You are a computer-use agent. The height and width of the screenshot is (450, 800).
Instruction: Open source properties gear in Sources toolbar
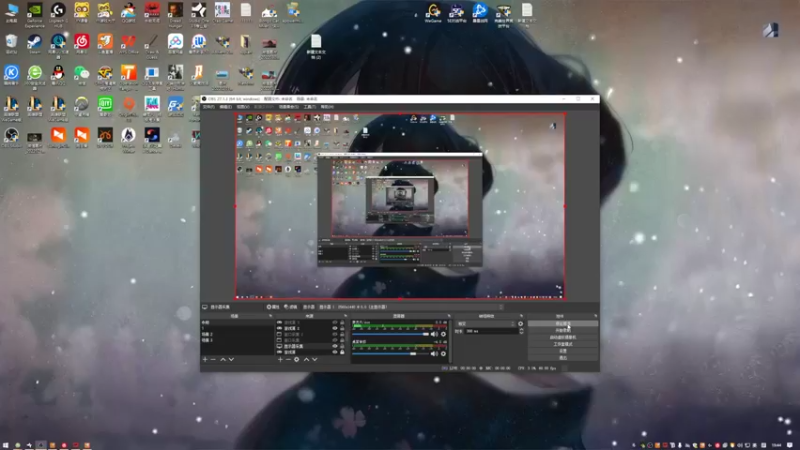point(297,360)
